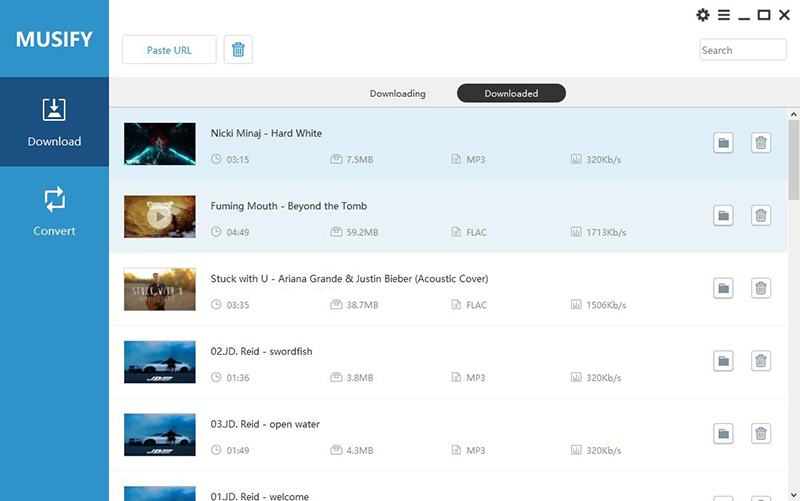
Task: Open the settings gear icon
Action: click(x=703, y=15)
